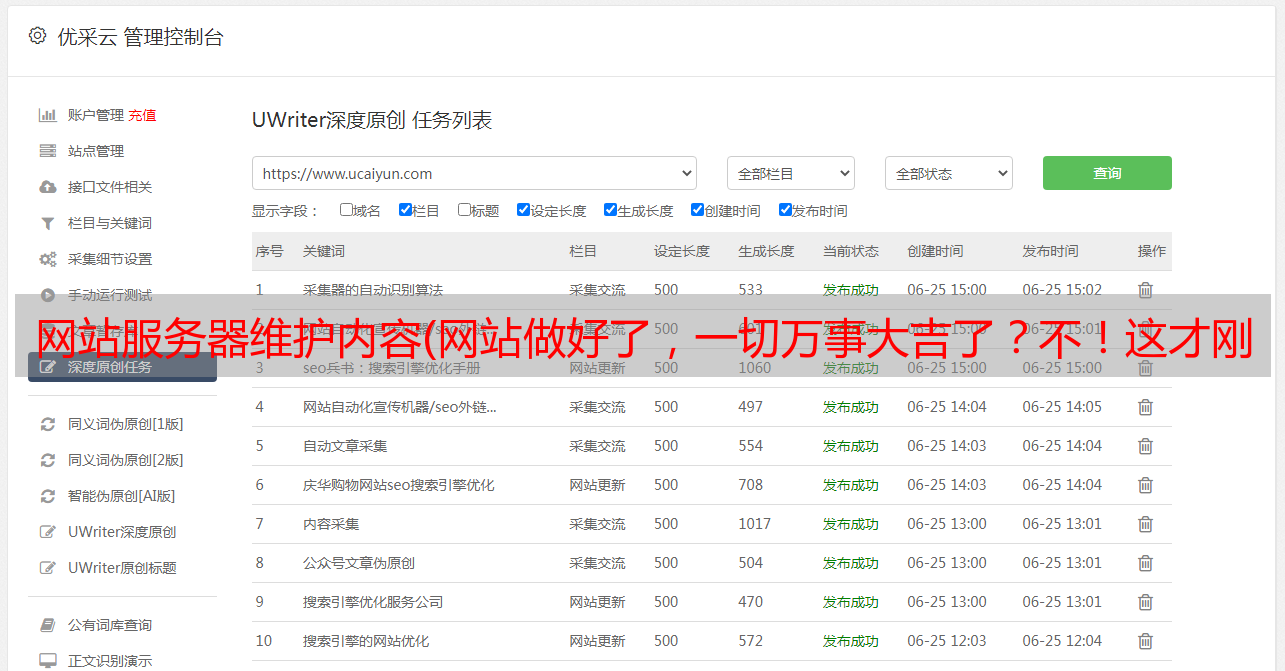
Task: Select 同义词伪原创[1版] in the sidebar
Action: (x=126, y=424)
